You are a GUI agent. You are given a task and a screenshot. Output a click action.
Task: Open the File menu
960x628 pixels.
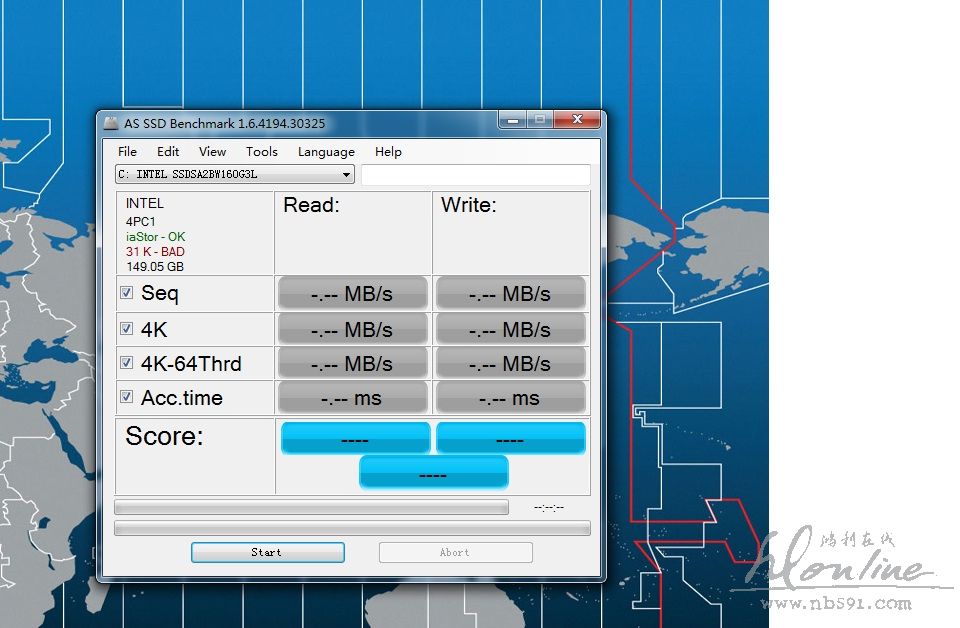point(127,152)
